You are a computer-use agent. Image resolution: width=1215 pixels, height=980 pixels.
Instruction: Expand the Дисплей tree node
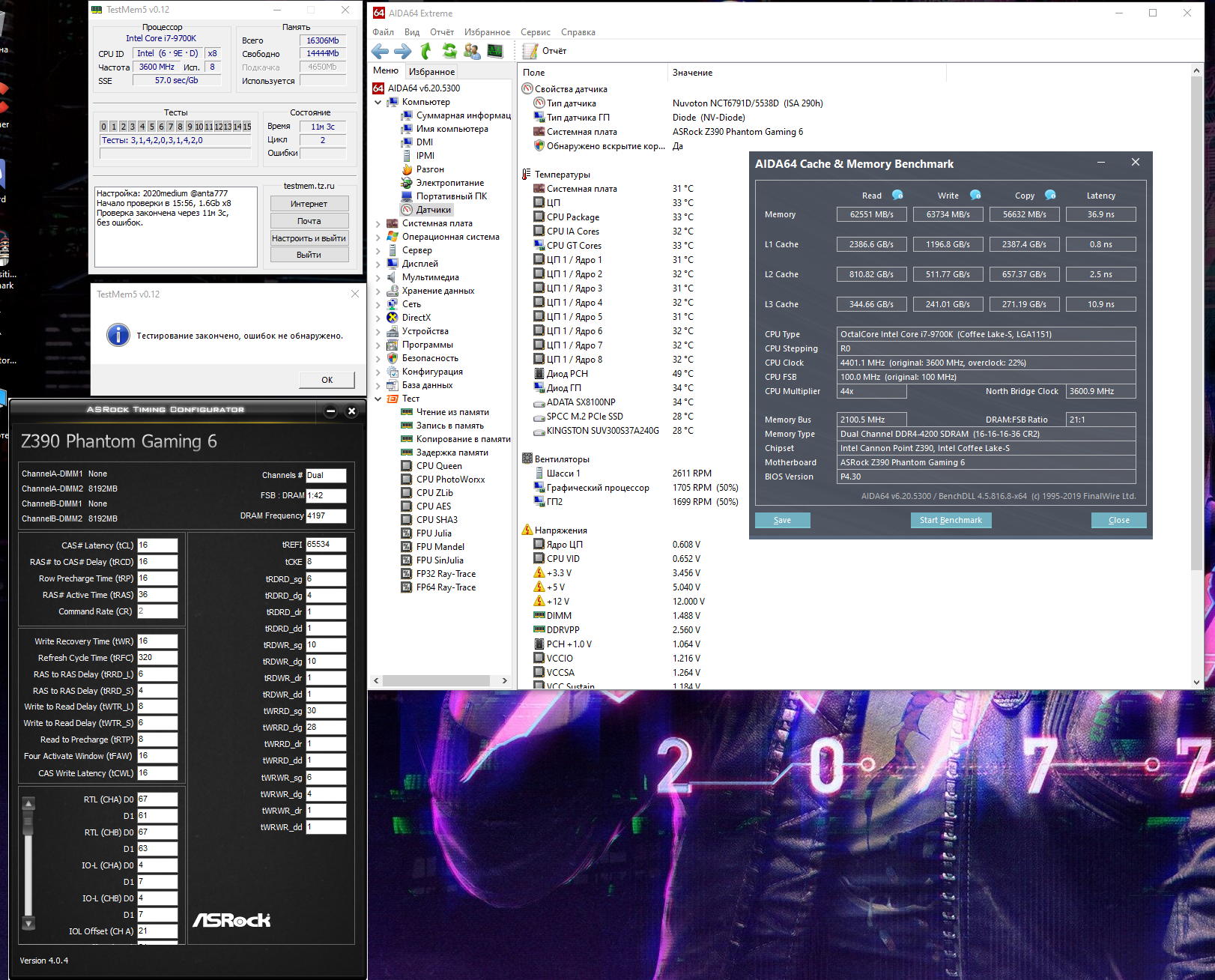coord(378,264)
